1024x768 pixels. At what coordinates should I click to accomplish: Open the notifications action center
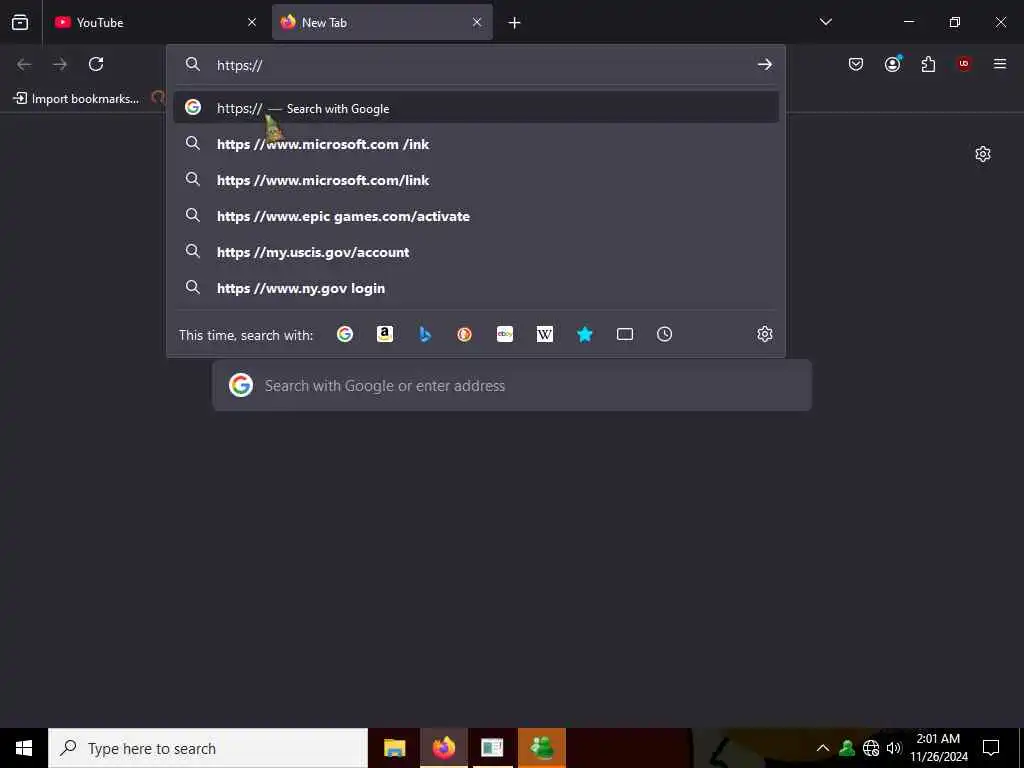(x=991, y=748)
